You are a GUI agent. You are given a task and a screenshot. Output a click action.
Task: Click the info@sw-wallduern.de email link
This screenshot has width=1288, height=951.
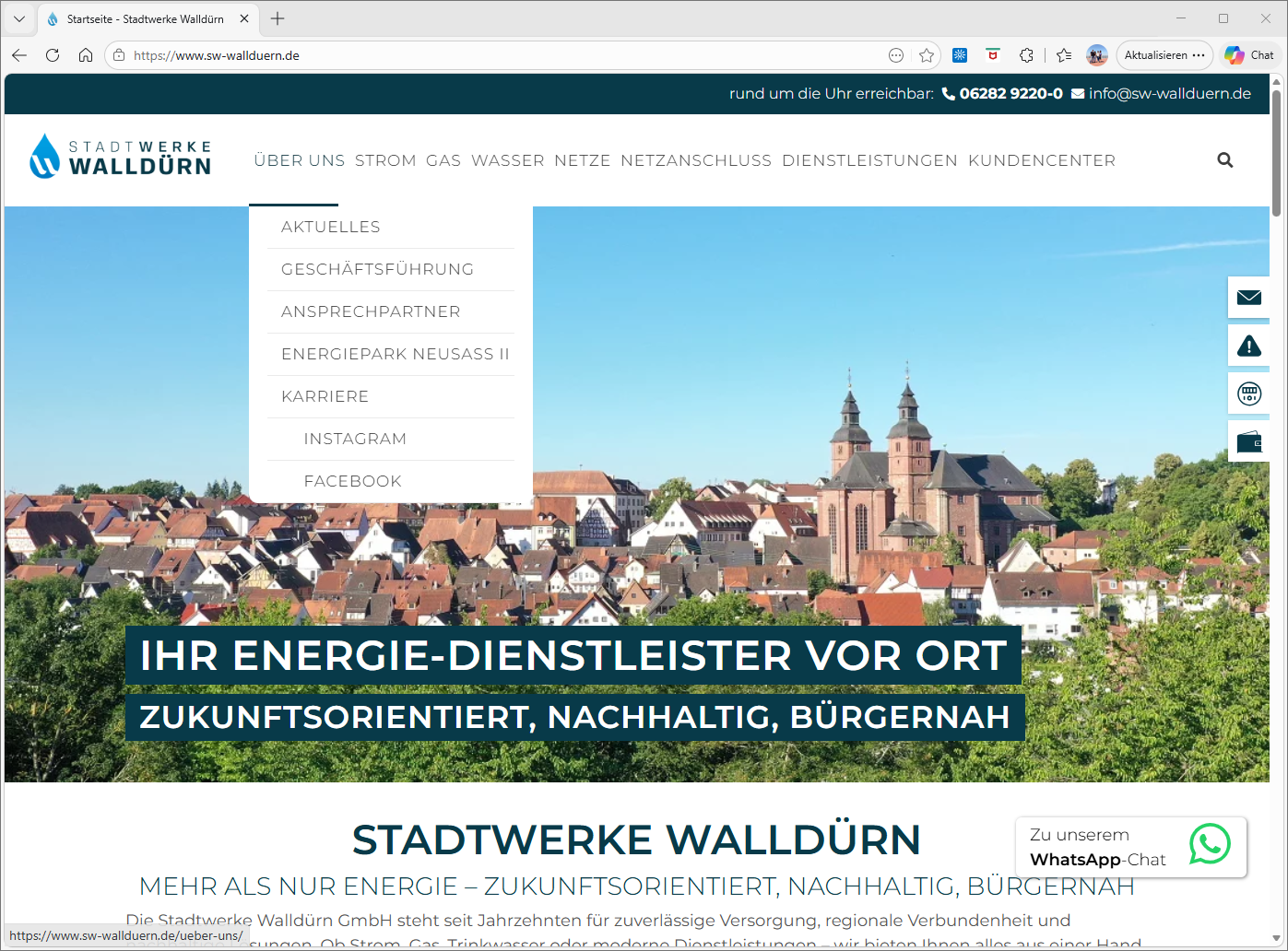(x=1169, y=93)
